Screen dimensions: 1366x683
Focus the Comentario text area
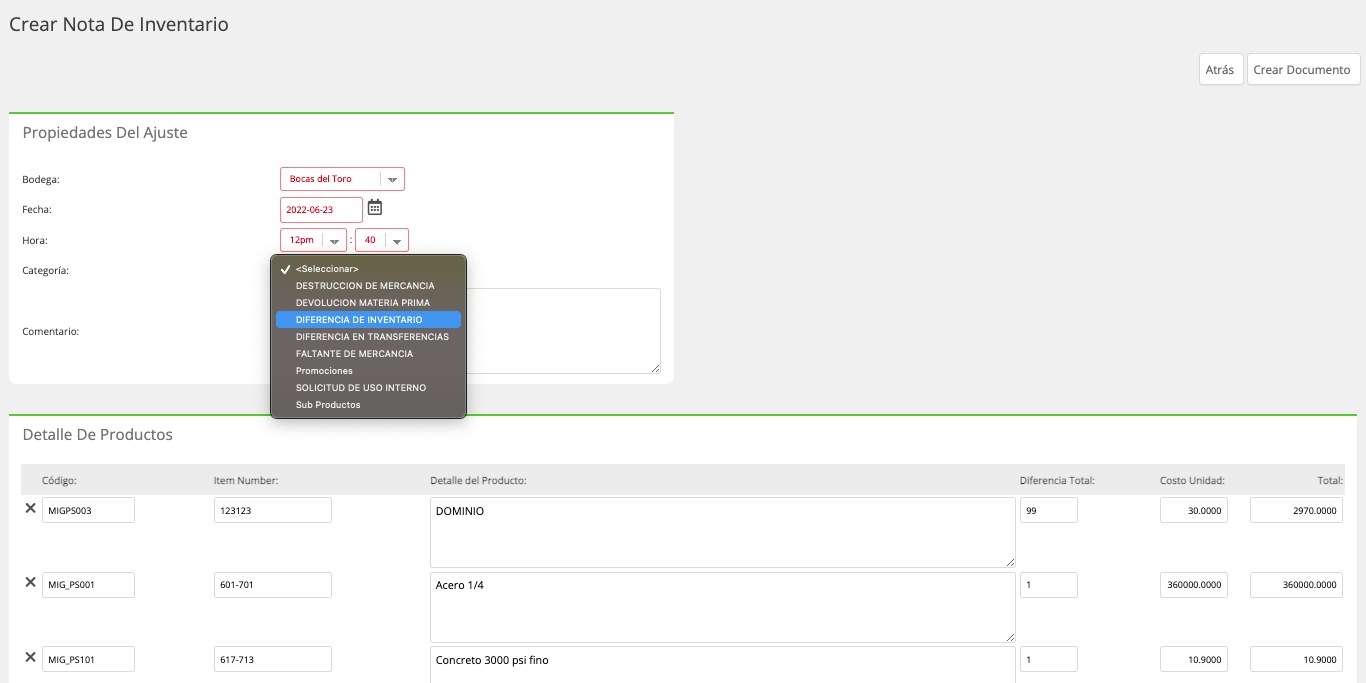(563, 331)
